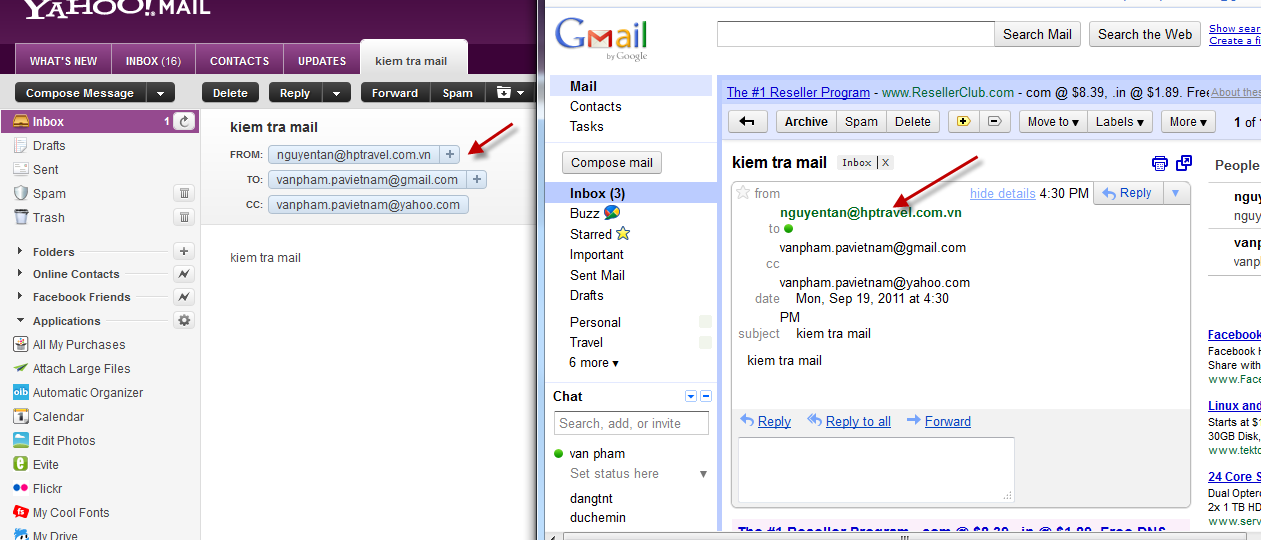Viewport: 1261px width, 540px height.
Task: Add sender nguyentan@hptravel.com.vn to contacts via plus
Action: [450, 154]
